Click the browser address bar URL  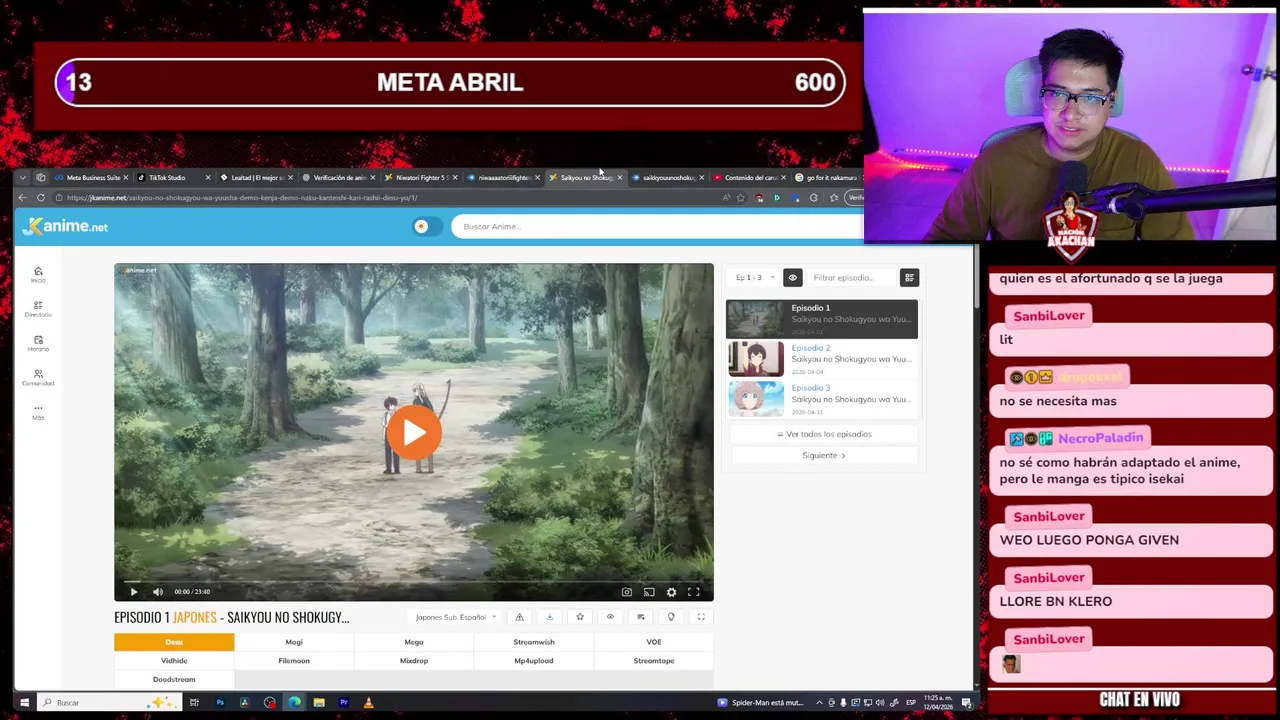click(242, 198)
